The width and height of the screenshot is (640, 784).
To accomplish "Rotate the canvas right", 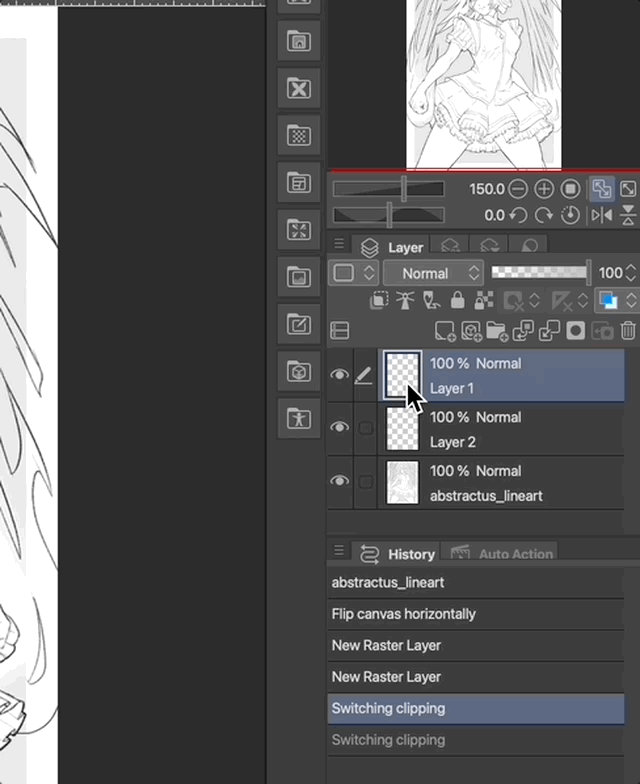I will coord(544,216).
